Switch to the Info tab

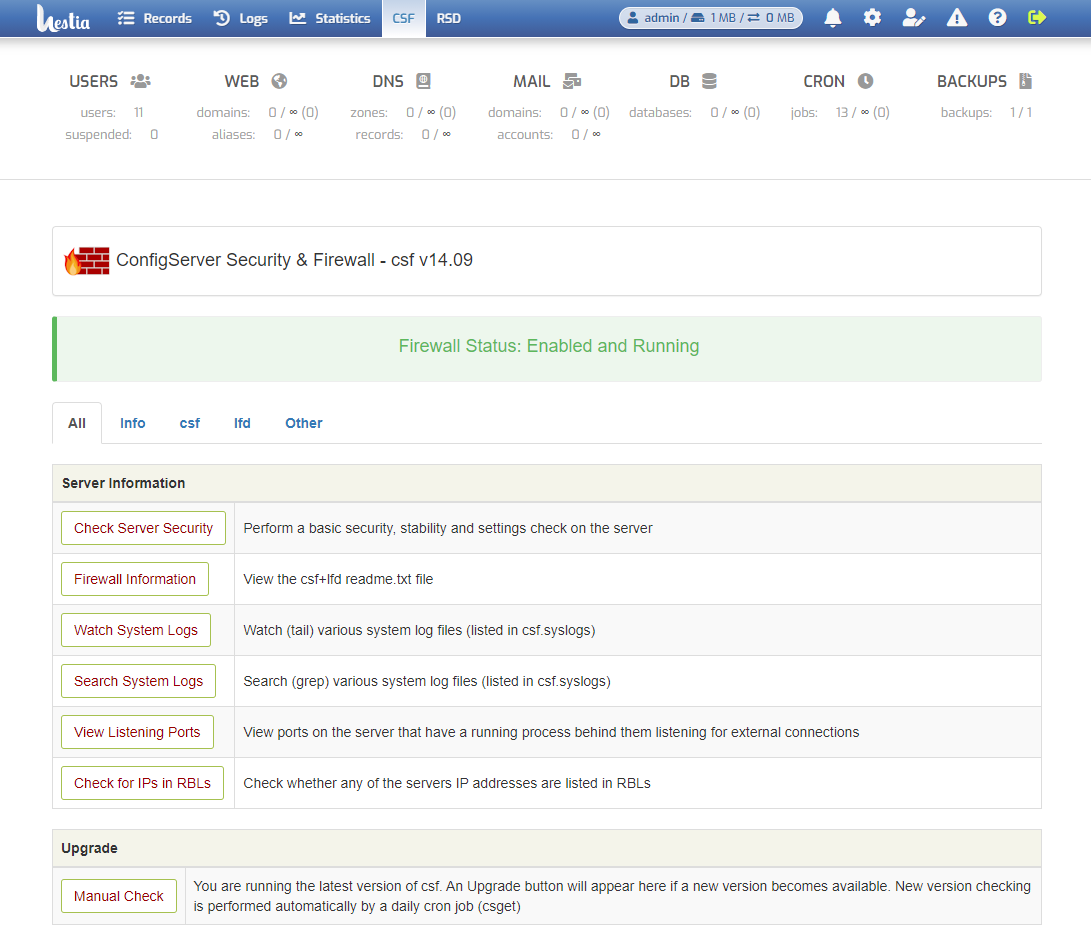pos(133,423)
